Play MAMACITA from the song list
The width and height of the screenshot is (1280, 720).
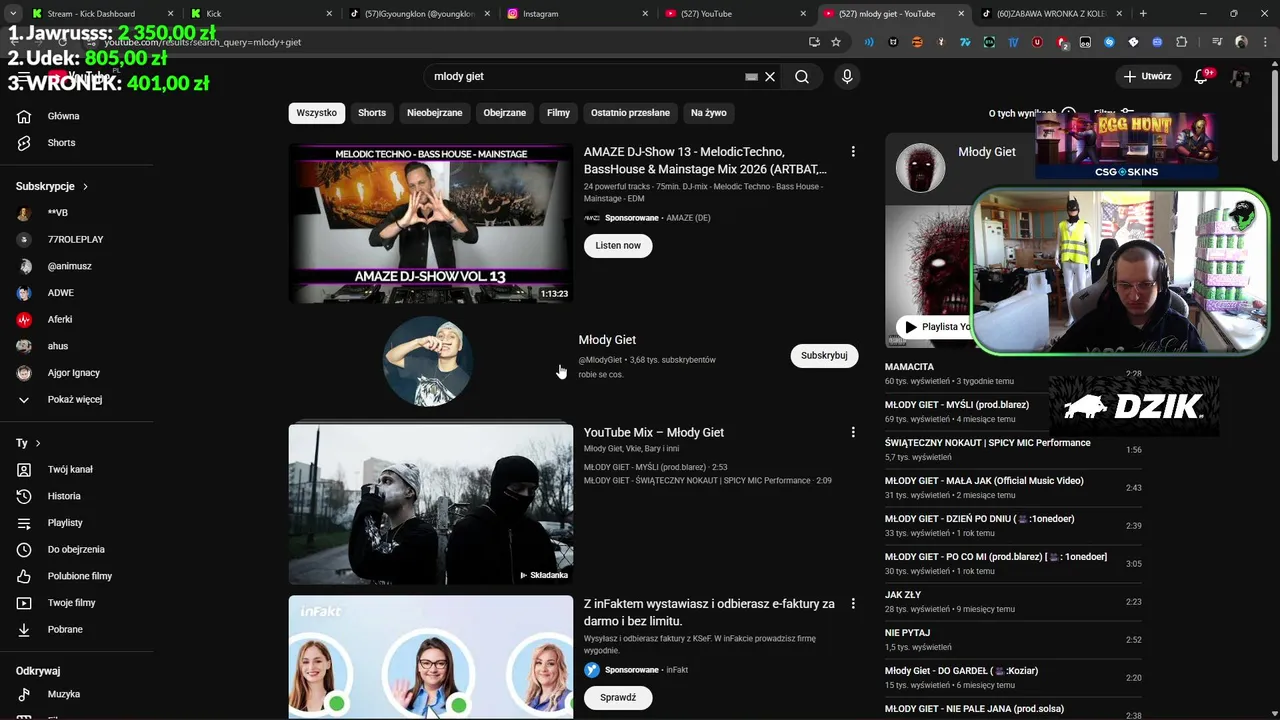tap(1012, 374)
